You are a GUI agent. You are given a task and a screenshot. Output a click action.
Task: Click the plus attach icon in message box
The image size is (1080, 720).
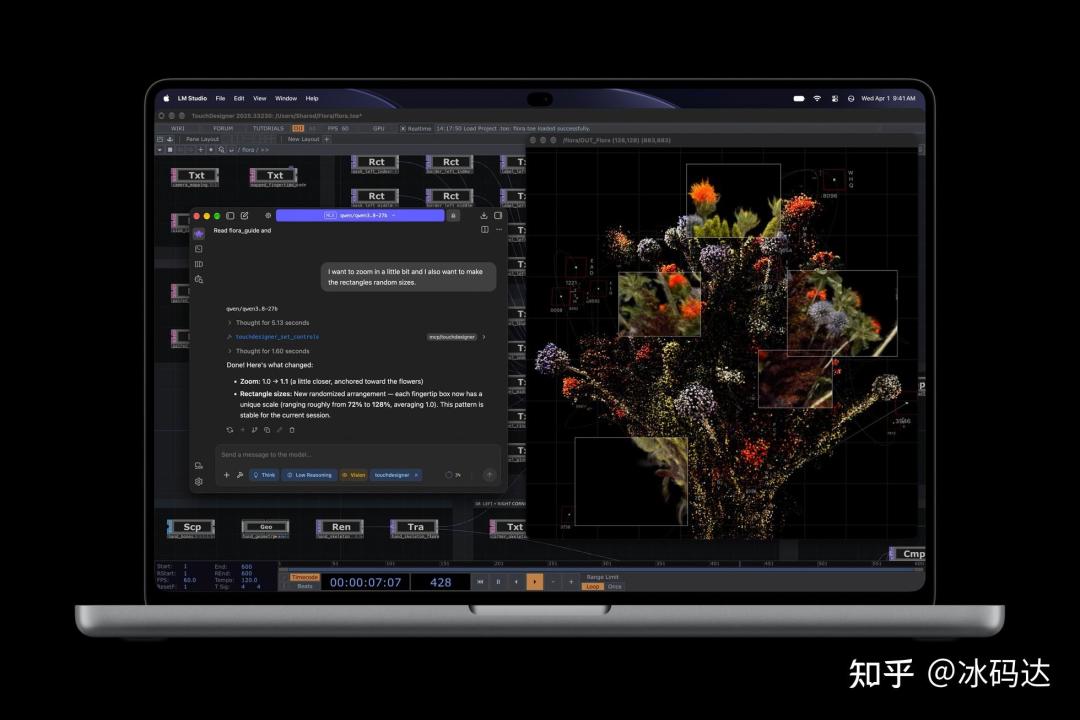pos(227,475)
